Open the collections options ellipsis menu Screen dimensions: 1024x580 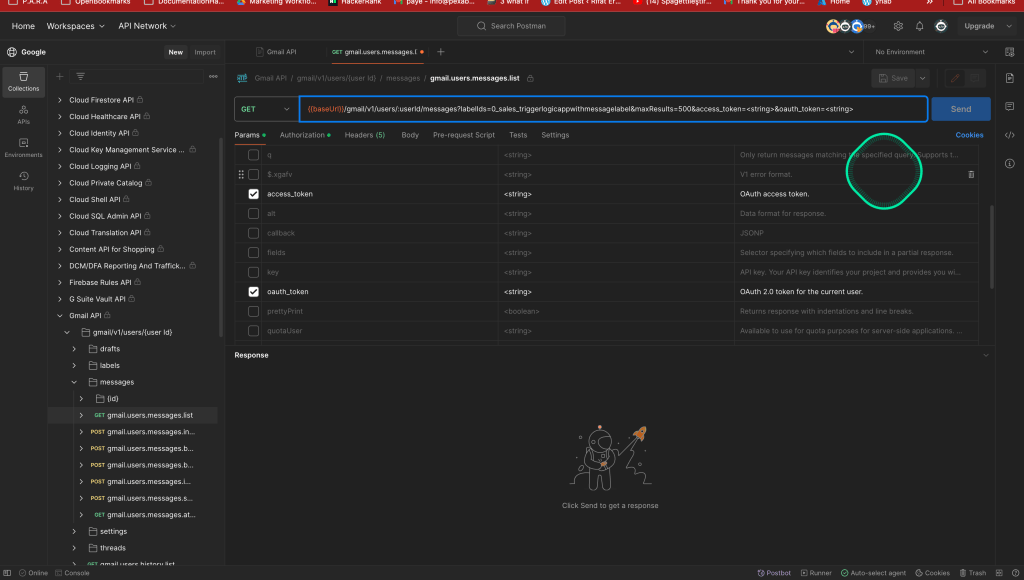(213, 76)
